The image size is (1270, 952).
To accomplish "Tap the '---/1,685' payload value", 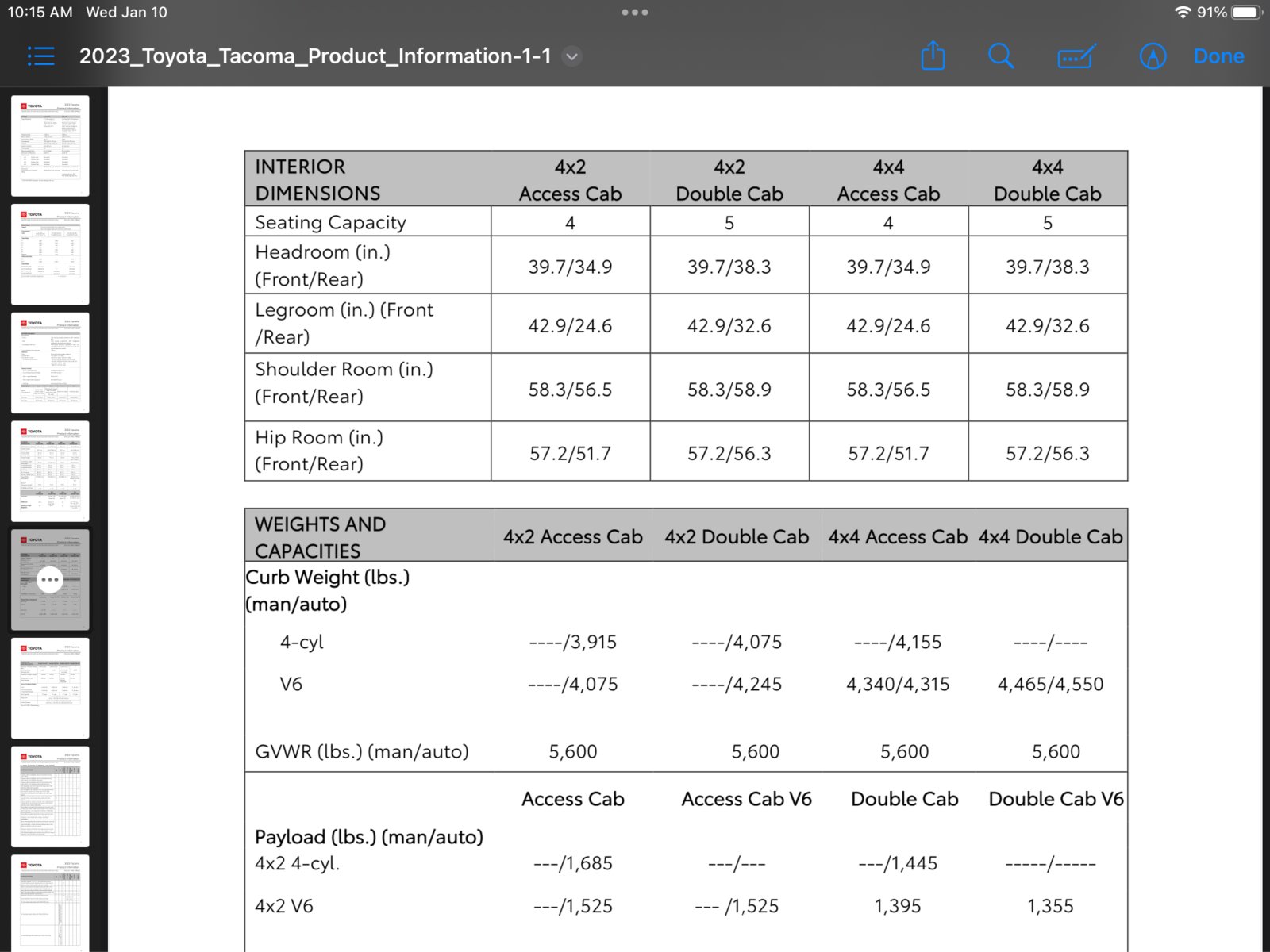I will (573, 863).
